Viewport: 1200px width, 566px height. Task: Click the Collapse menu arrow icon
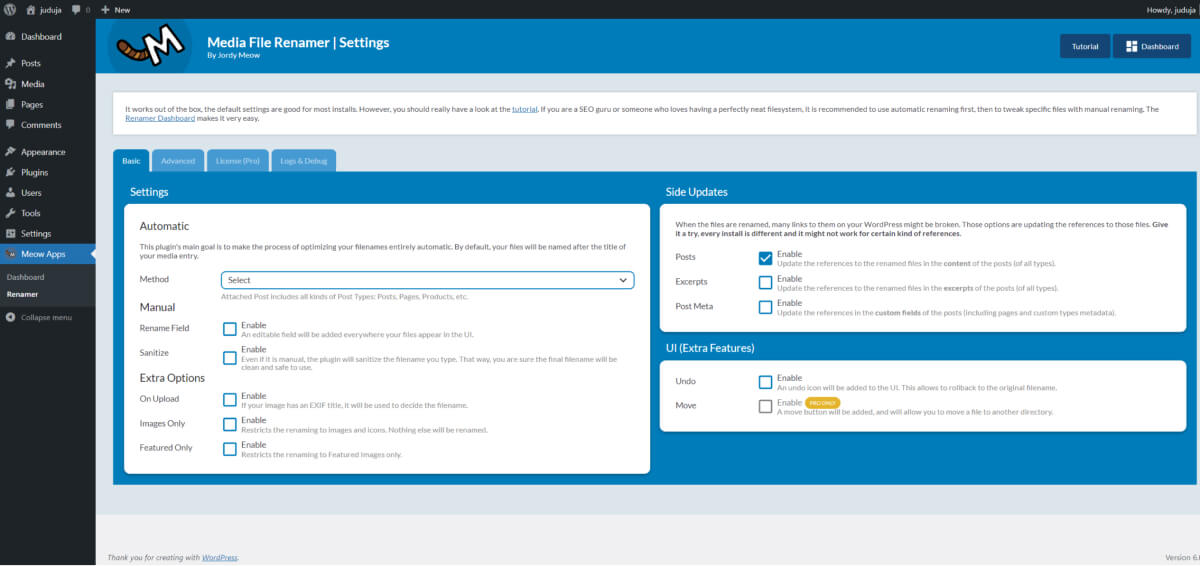(11, 317)
